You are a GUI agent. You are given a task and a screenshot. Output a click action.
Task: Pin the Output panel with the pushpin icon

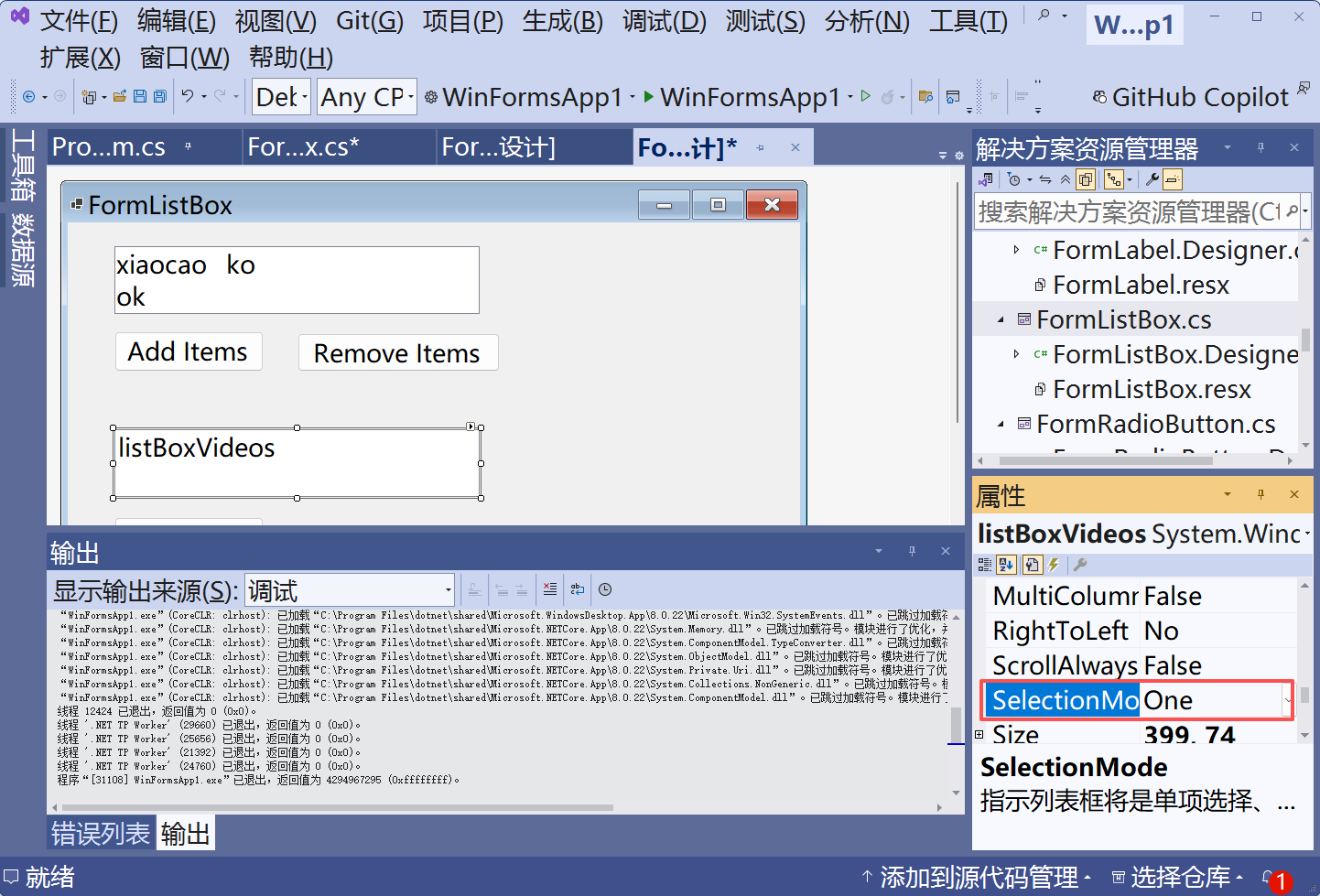pos(912,551)
